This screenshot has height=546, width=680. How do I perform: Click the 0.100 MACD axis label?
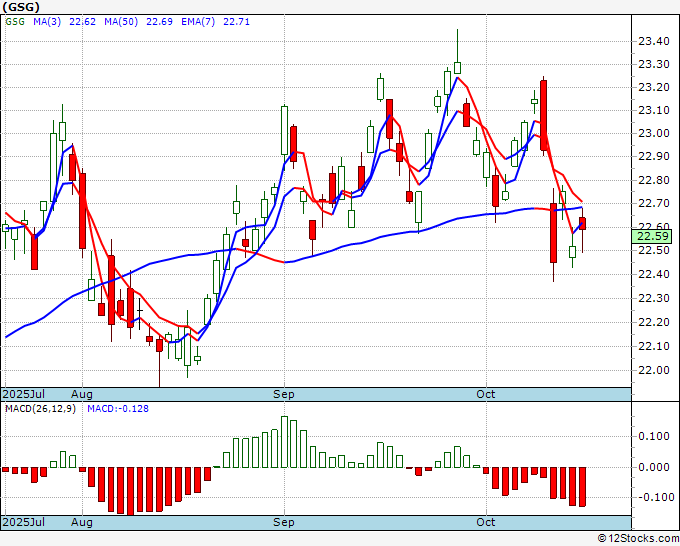[x=654, y=436]
